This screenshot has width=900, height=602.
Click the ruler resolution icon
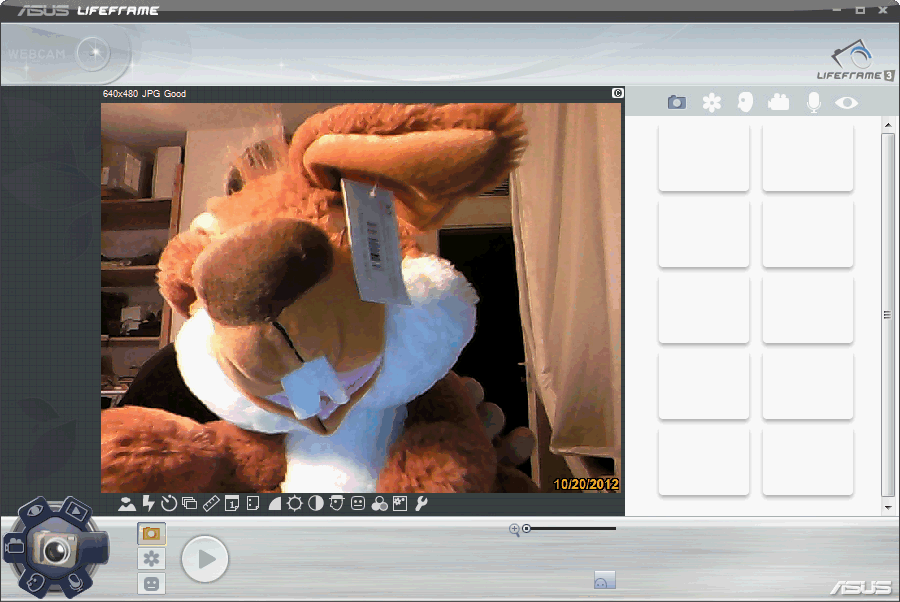(x=211, y=504)
